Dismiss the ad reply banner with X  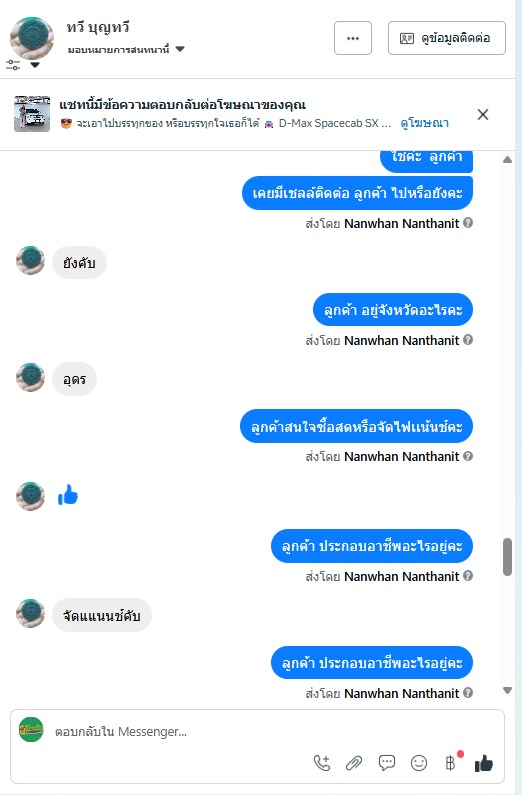483,115
